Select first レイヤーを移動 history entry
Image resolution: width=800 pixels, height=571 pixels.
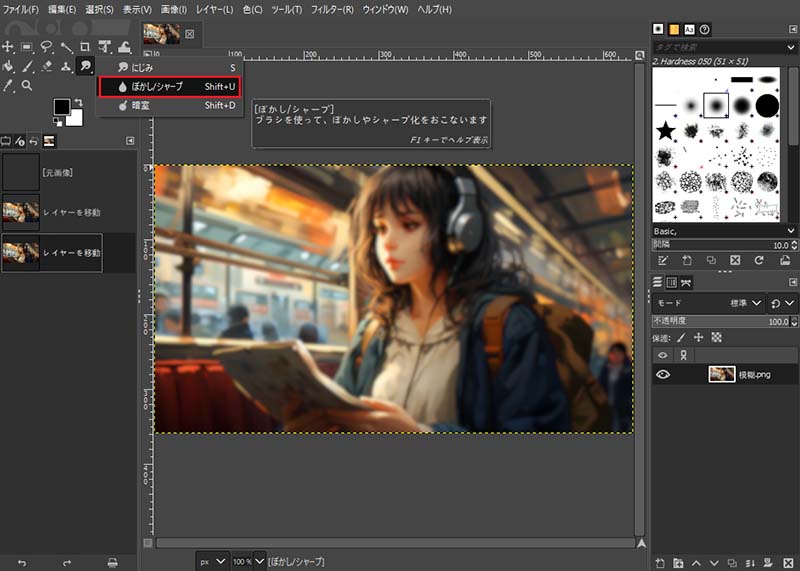tap(68, 212)
